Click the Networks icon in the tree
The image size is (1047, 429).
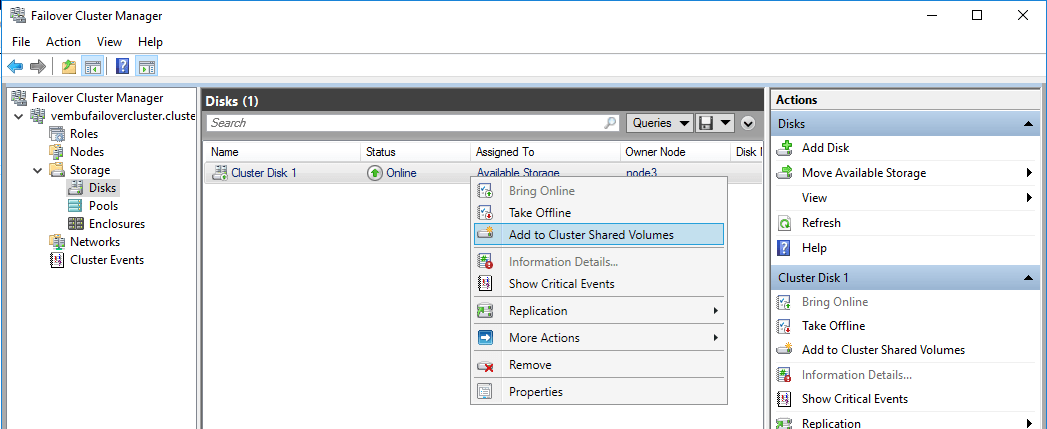[57, 242]
